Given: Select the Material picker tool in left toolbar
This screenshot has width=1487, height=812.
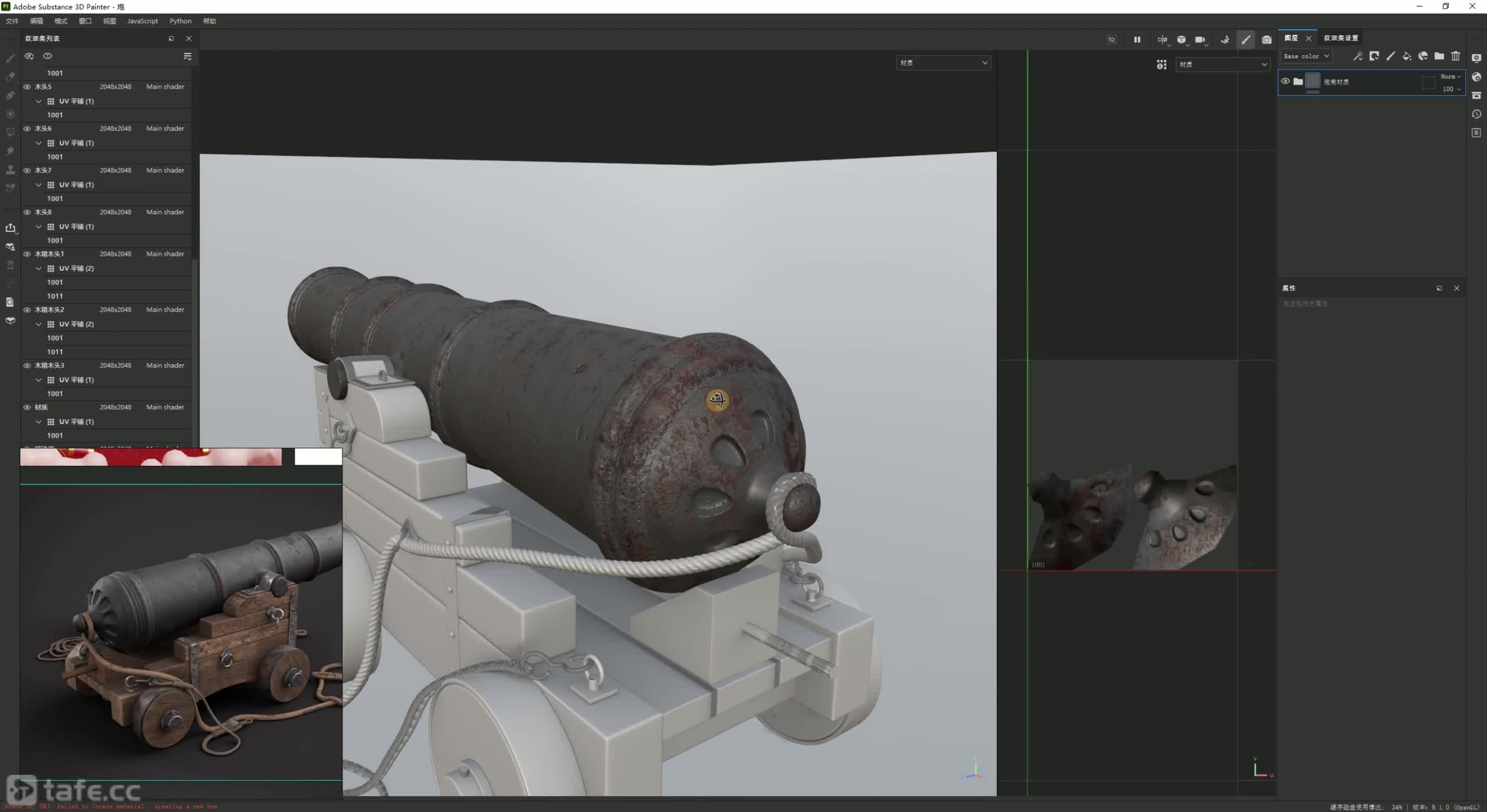Looking at the screenshot, I should tap(10, 188).
